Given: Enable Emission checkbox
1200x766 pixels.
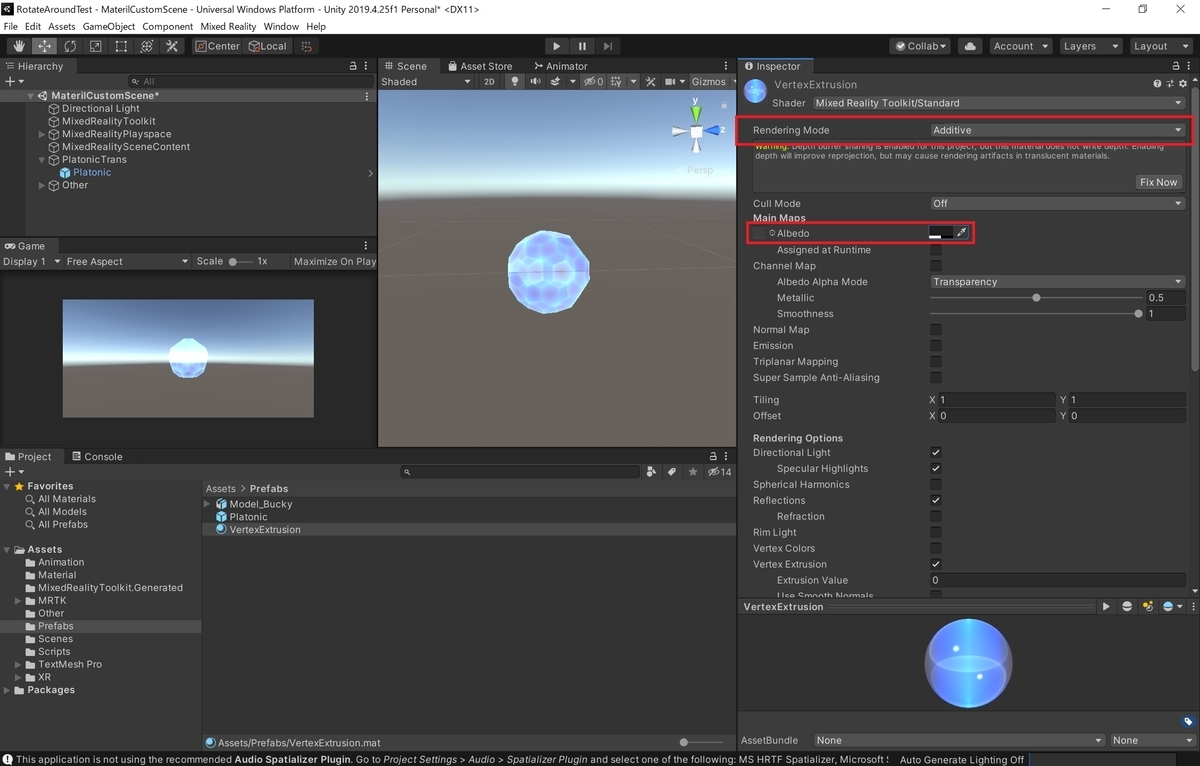Looking at the screenshot, I should (936, 346).
